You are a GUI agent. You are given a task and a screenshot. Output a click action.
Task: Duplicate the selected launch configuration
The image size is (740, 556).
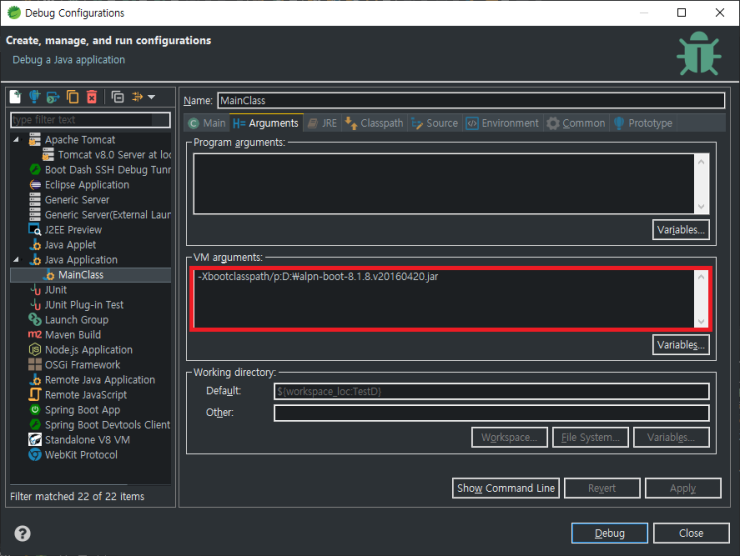[x=72, y=97]
